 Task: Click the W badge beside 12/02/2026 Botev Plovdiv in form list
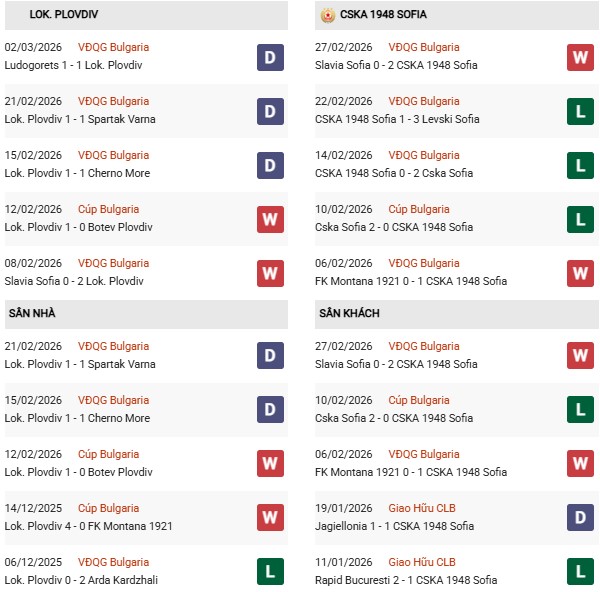click(x=270, y=219)
